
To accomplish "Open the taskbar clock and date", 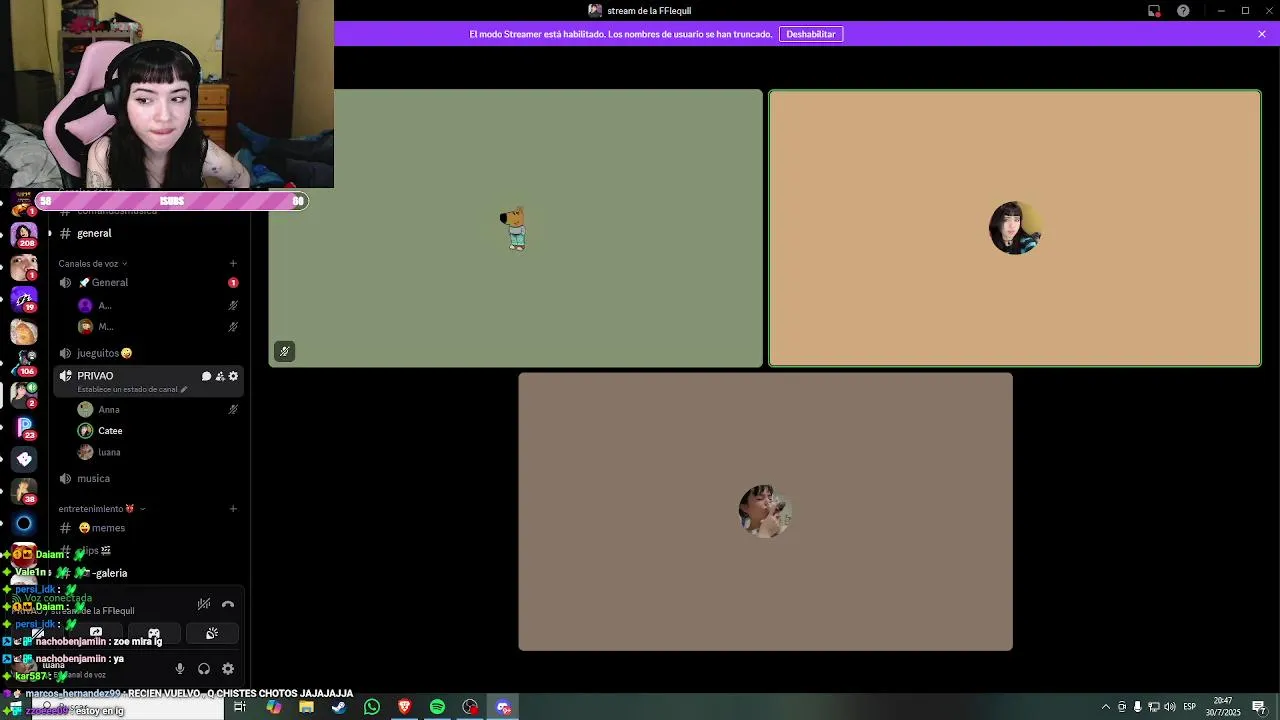I will (x=1223, y=707).
